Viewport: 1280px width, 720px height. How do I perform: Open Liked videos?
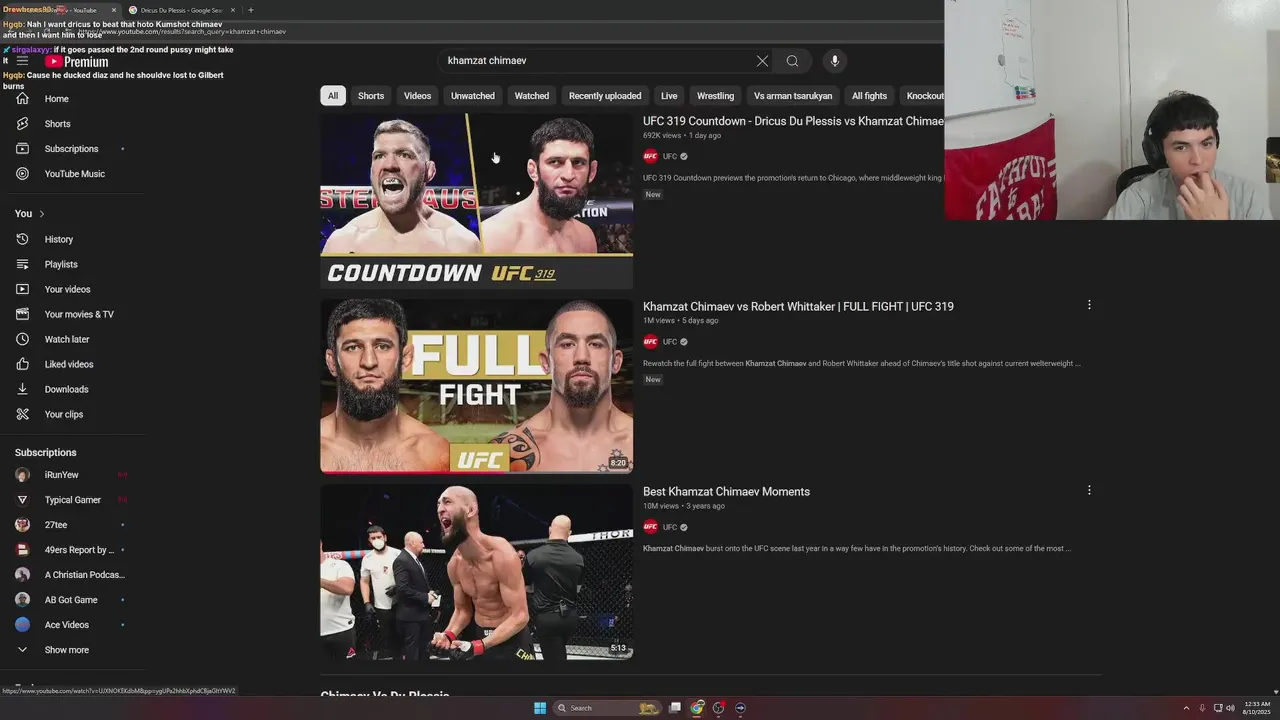coord(72,365)
